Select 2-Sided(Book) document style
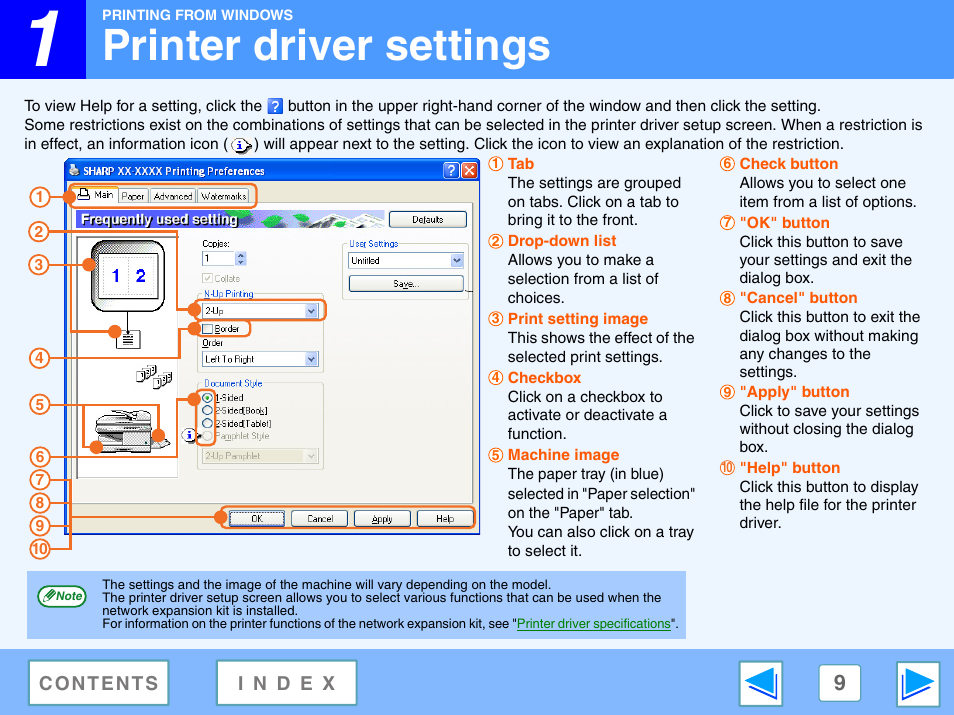The width and height of the screenshot is (954, 715). 207,411
